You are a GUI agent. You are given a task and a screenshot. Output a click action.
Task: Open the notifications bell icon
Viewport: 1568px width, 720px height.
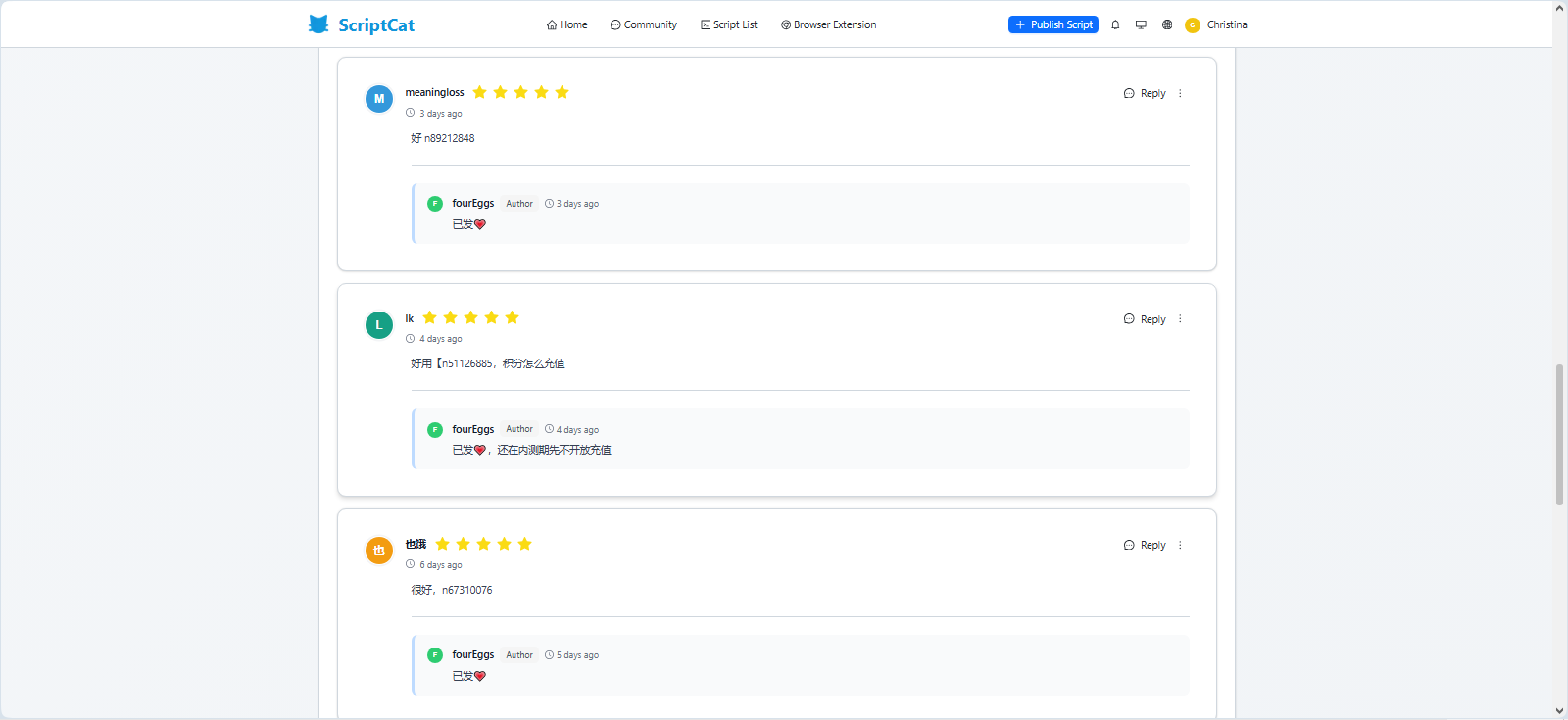pyautogui.click(x=1115, y=24)
